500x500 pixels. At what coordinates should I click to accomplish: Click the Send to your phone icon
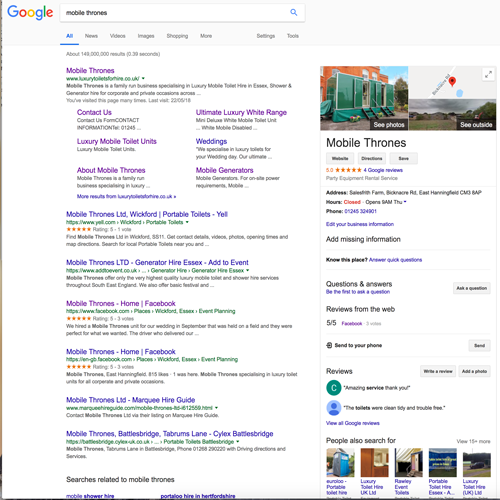pos(329,345)
